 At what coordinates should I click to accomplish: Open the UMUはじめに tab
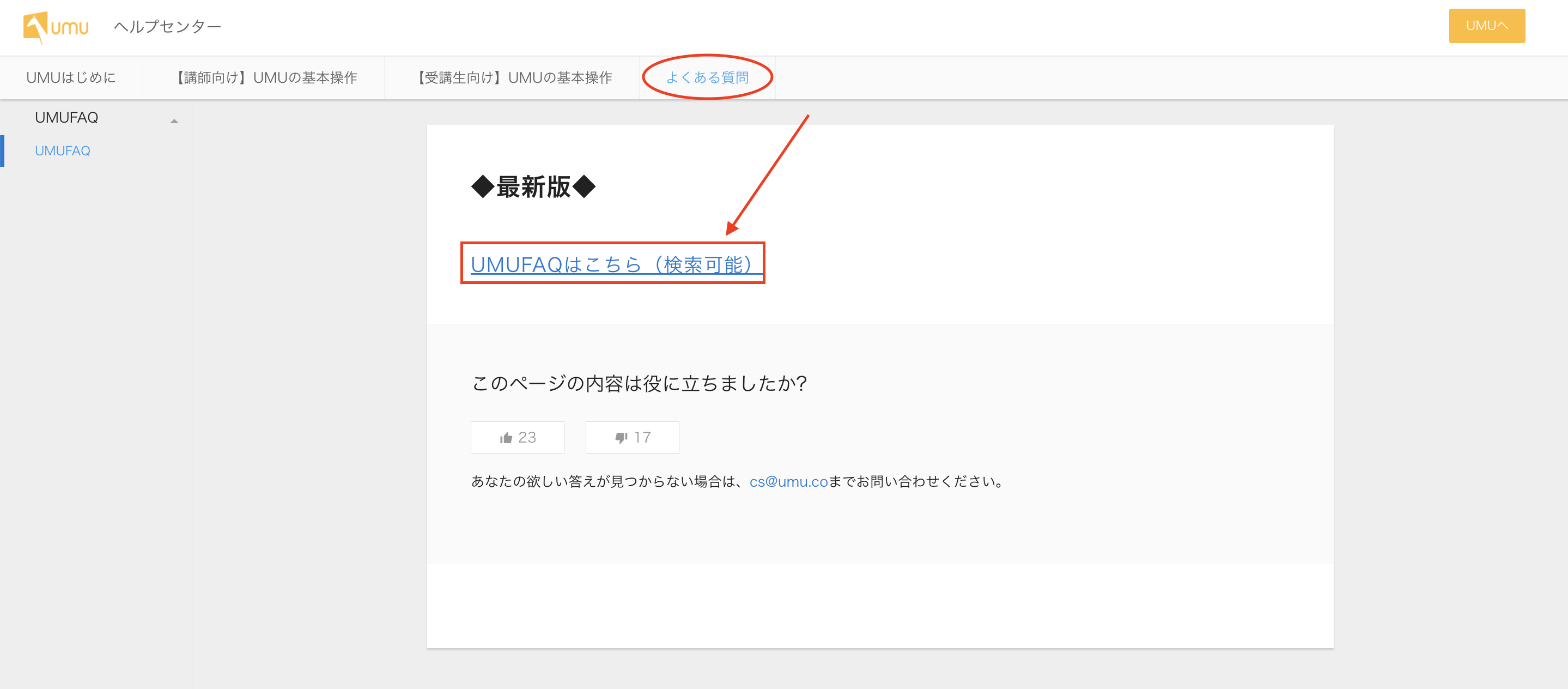[x=71, y=78]
